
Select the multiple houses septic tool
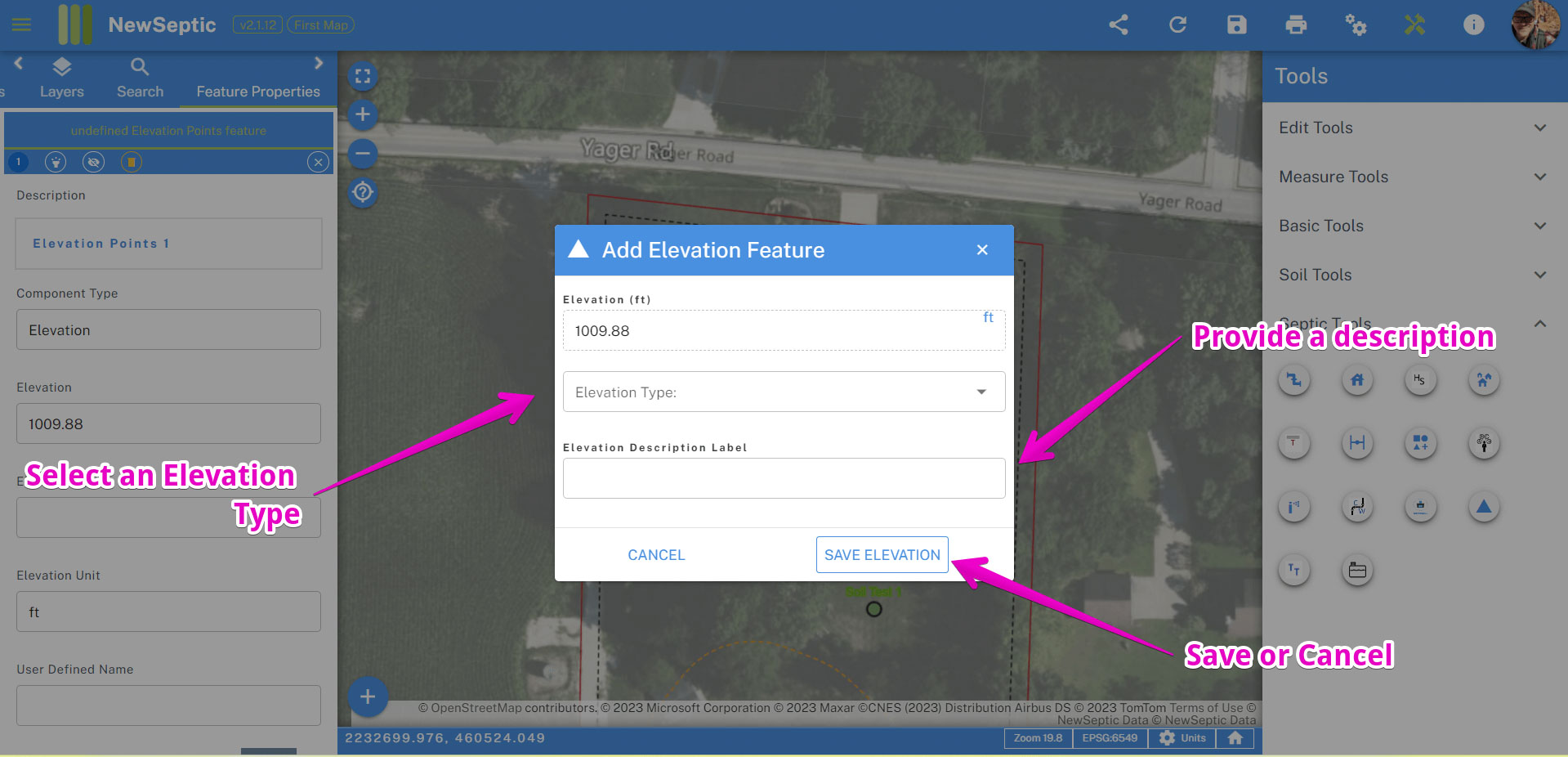[1484, 379]
